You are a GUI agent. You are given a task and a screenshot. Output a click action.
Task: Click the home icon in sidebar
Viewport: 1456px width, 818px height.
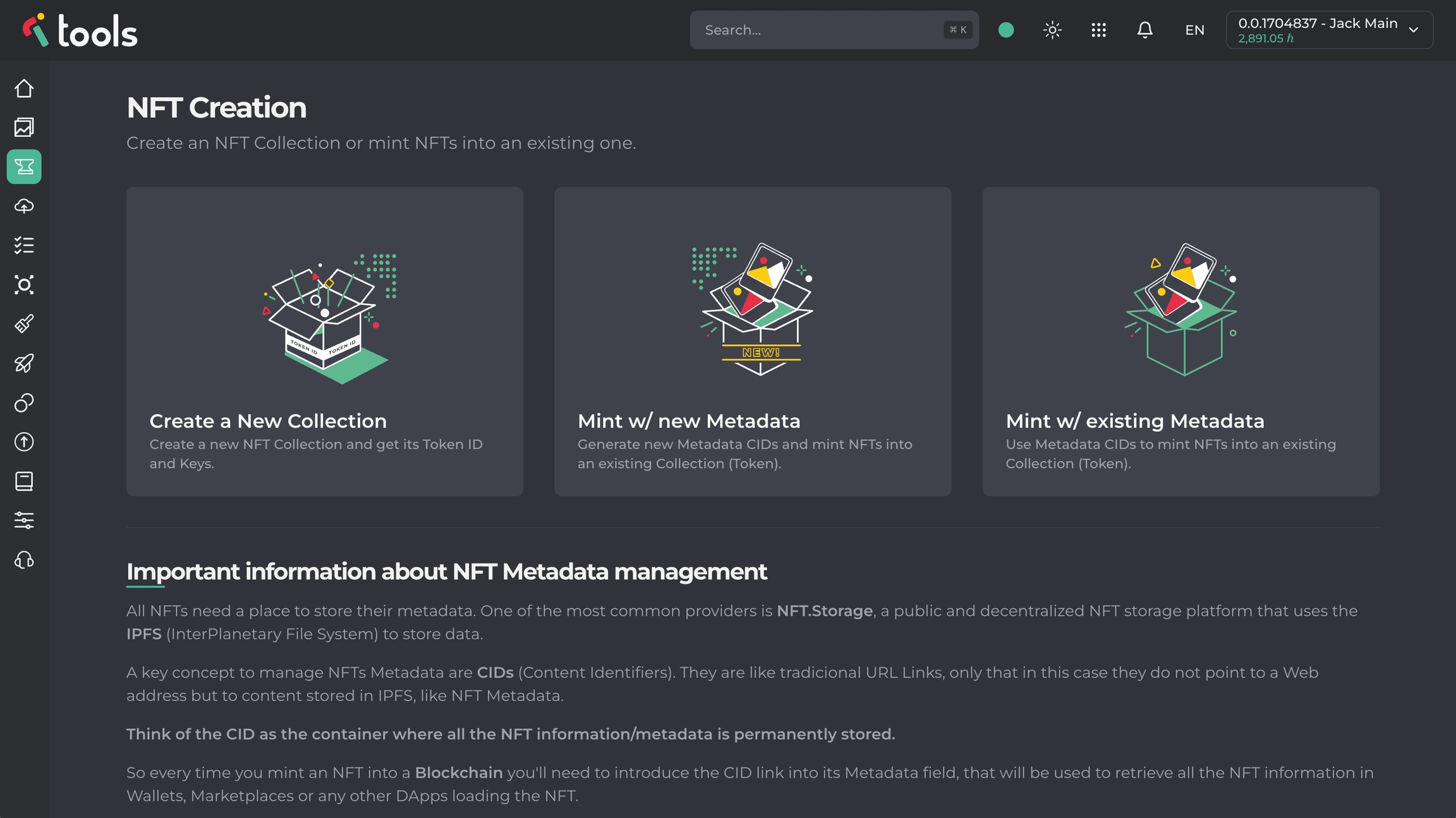tap(24, 88)
